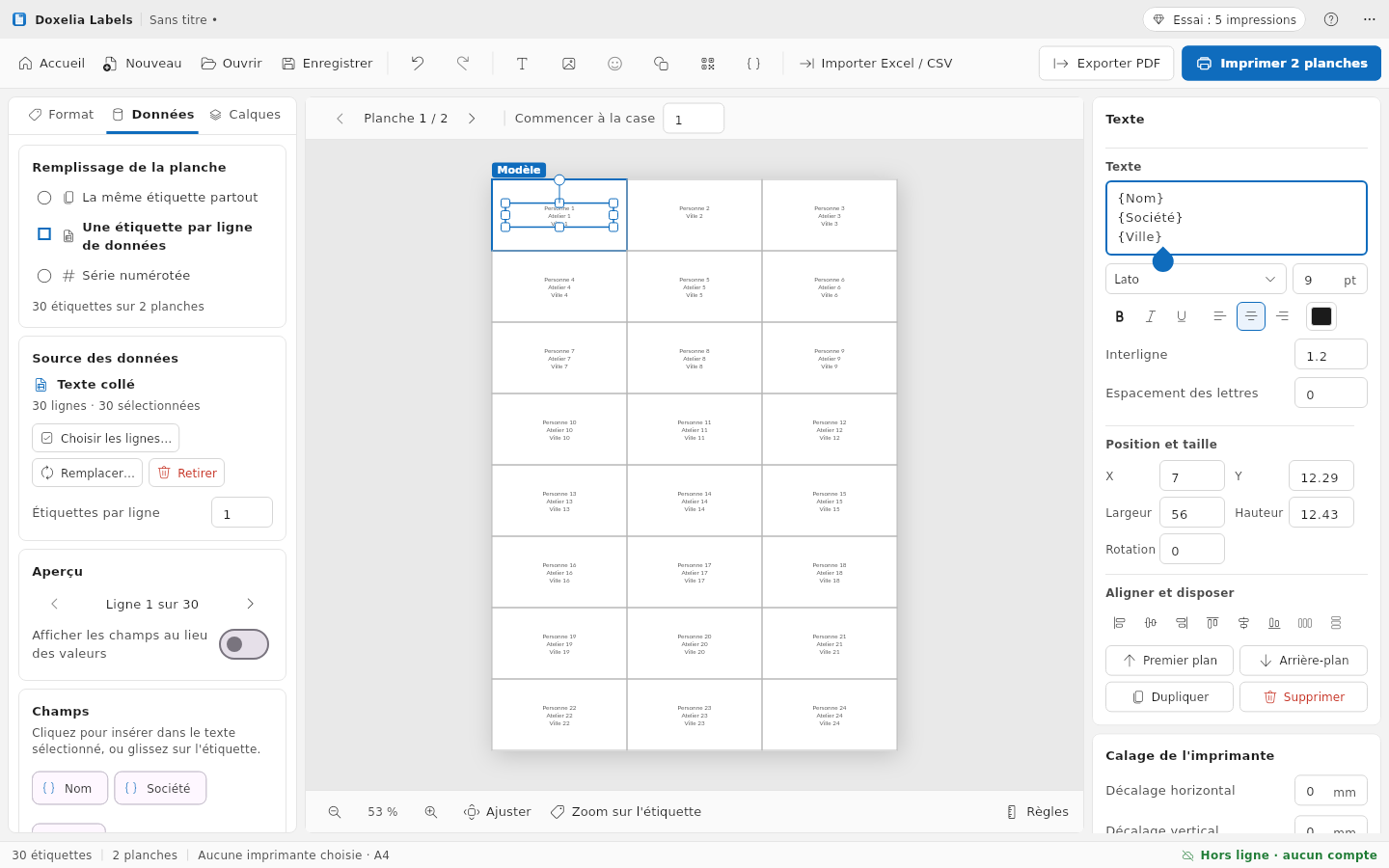Image resolution: width=1389 pixels, height=868 pixels.
Task: Center-align the text
Action: click(1251, 316)
